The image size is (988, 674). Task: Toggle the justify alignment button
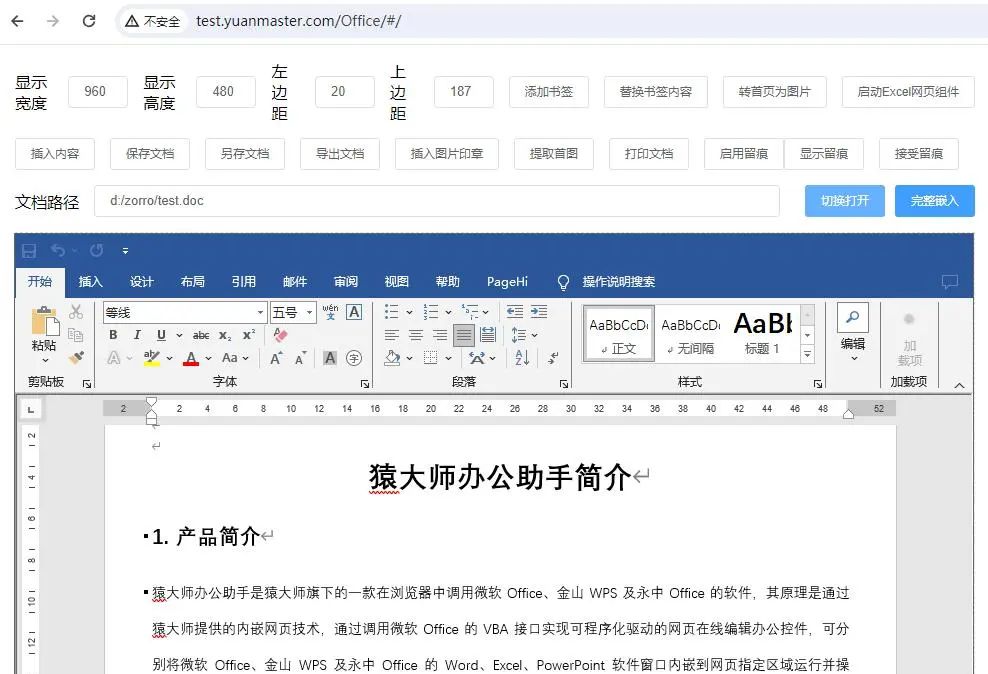coord(464,335)
